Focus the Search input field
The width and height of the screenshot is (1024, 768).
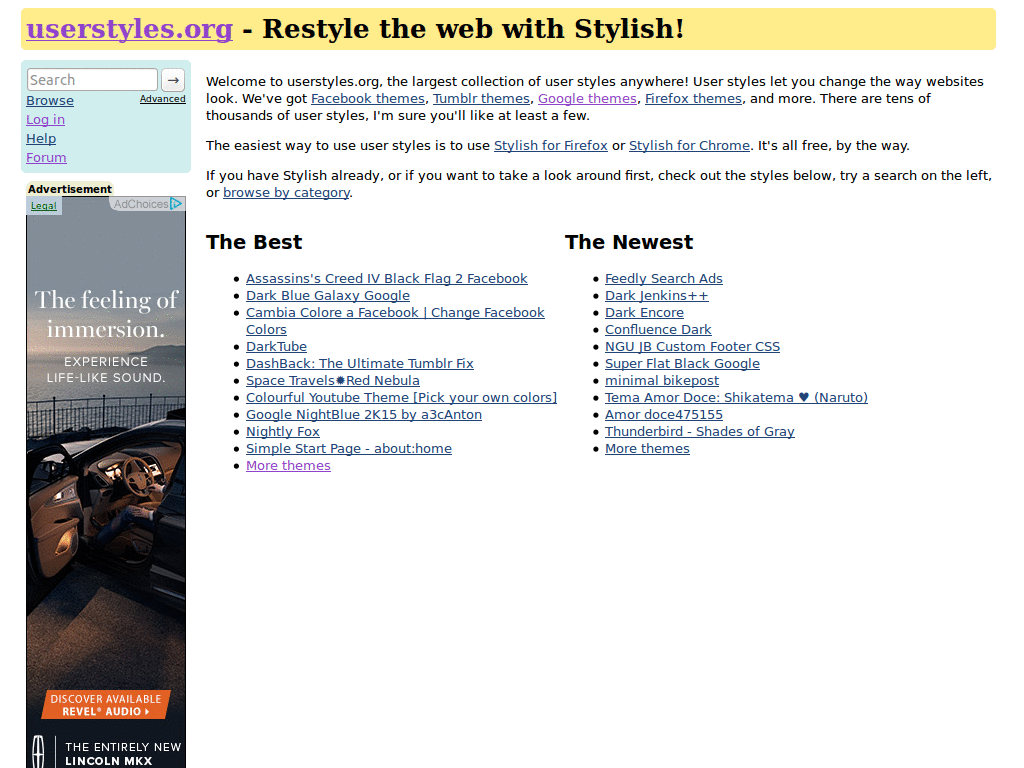(92, 80)
